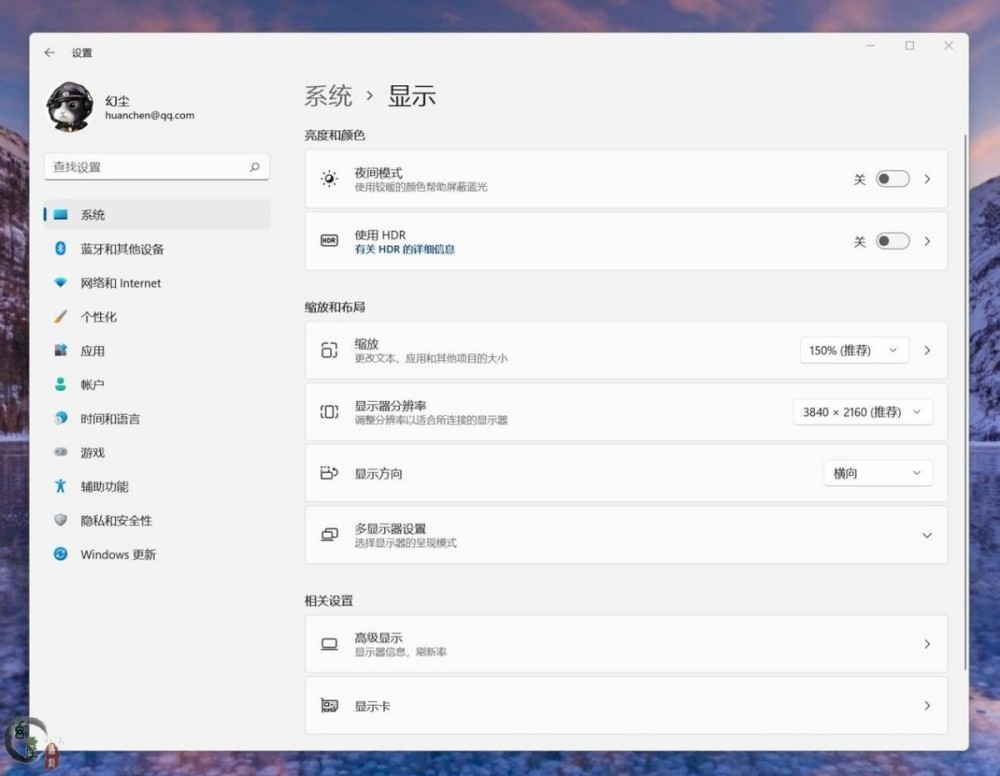This screenshot has width=1000, height=776.
Task: Click the search magnifier icon
Action: [254, 167]
